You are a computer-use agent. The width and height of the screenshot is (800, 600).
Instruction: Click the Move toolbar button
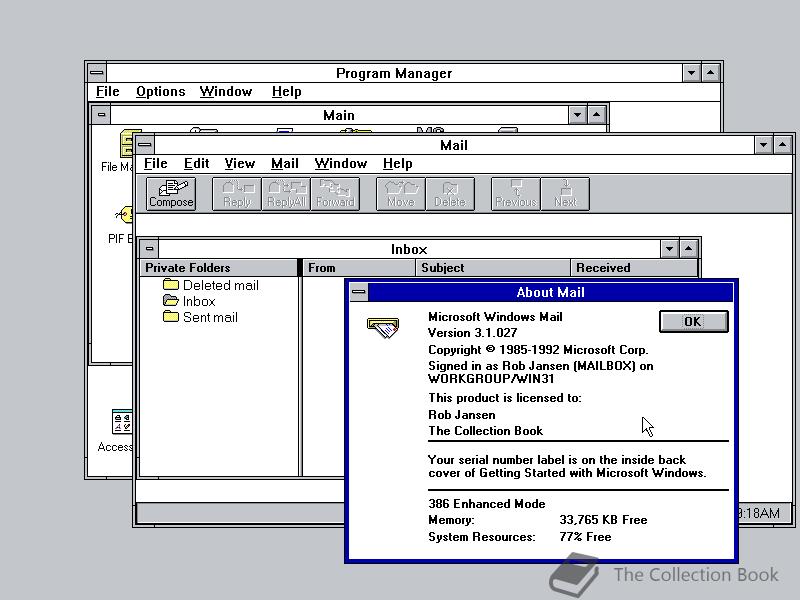coord(401,194)
